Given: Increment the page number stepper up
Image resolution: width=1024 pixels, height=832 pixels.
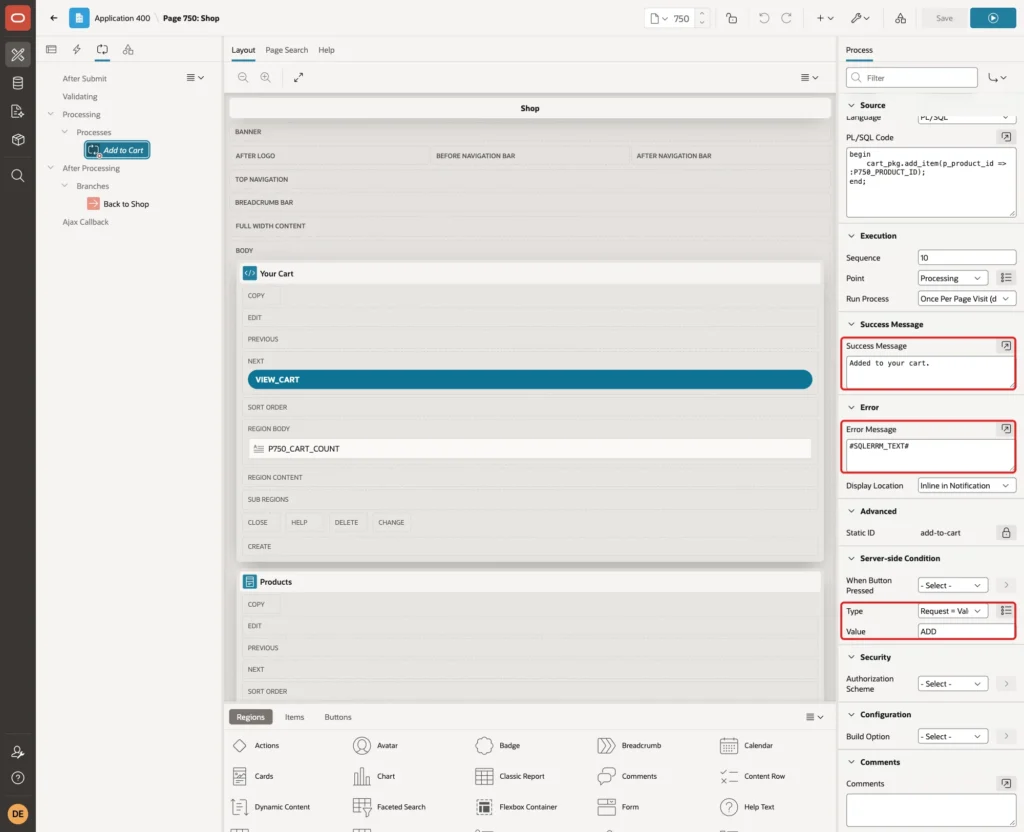Looking at the screenshot, I should pos(701,13).
